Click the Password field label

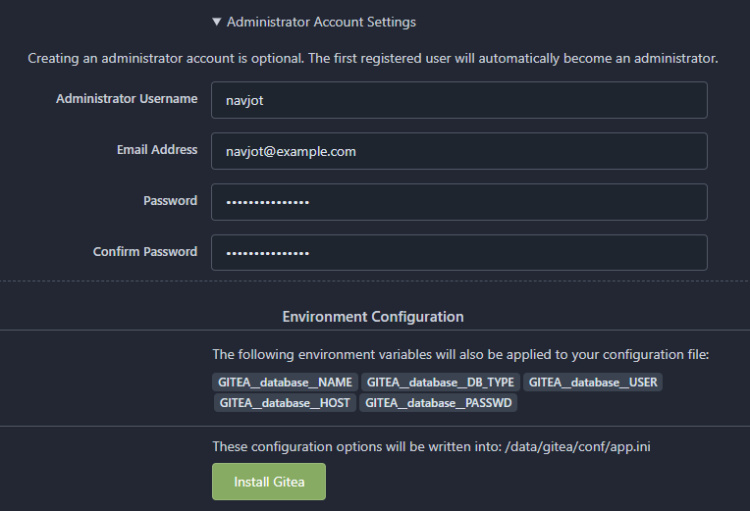point(170,201)
